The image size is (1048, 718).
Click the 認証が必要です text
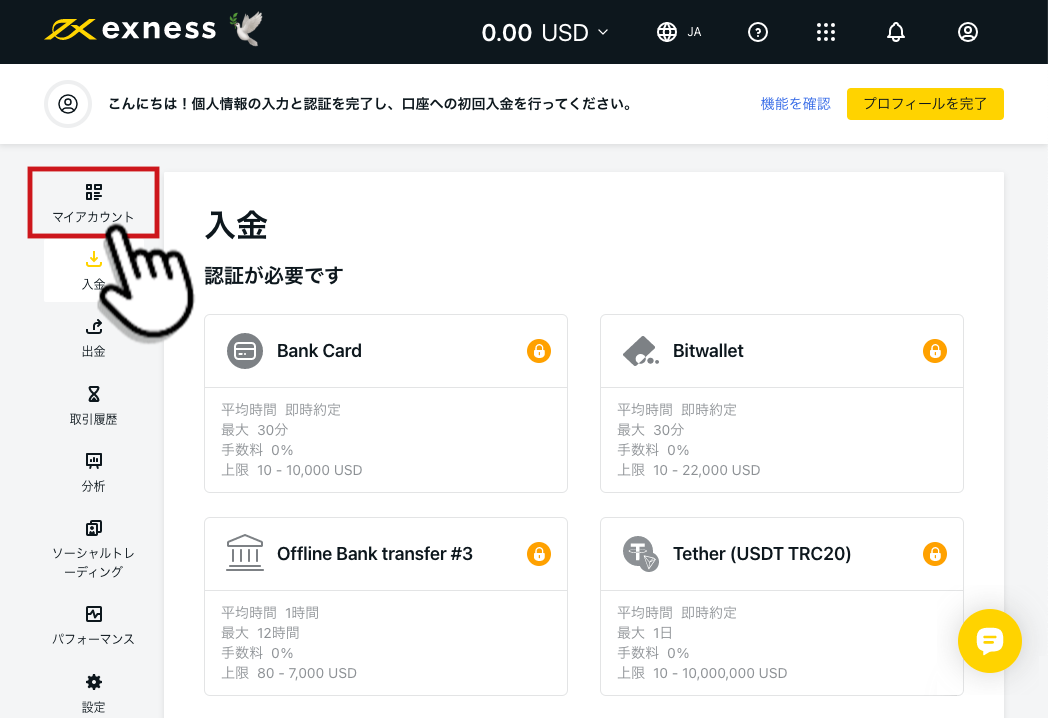click(274, 275)
